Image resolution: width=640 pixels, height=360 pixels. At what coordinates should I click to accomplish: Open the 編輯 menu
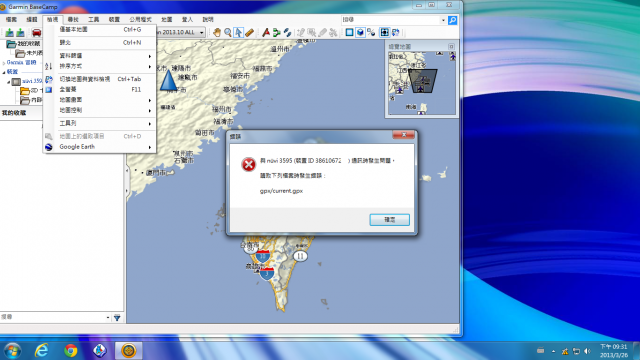[x=32, y=20]
